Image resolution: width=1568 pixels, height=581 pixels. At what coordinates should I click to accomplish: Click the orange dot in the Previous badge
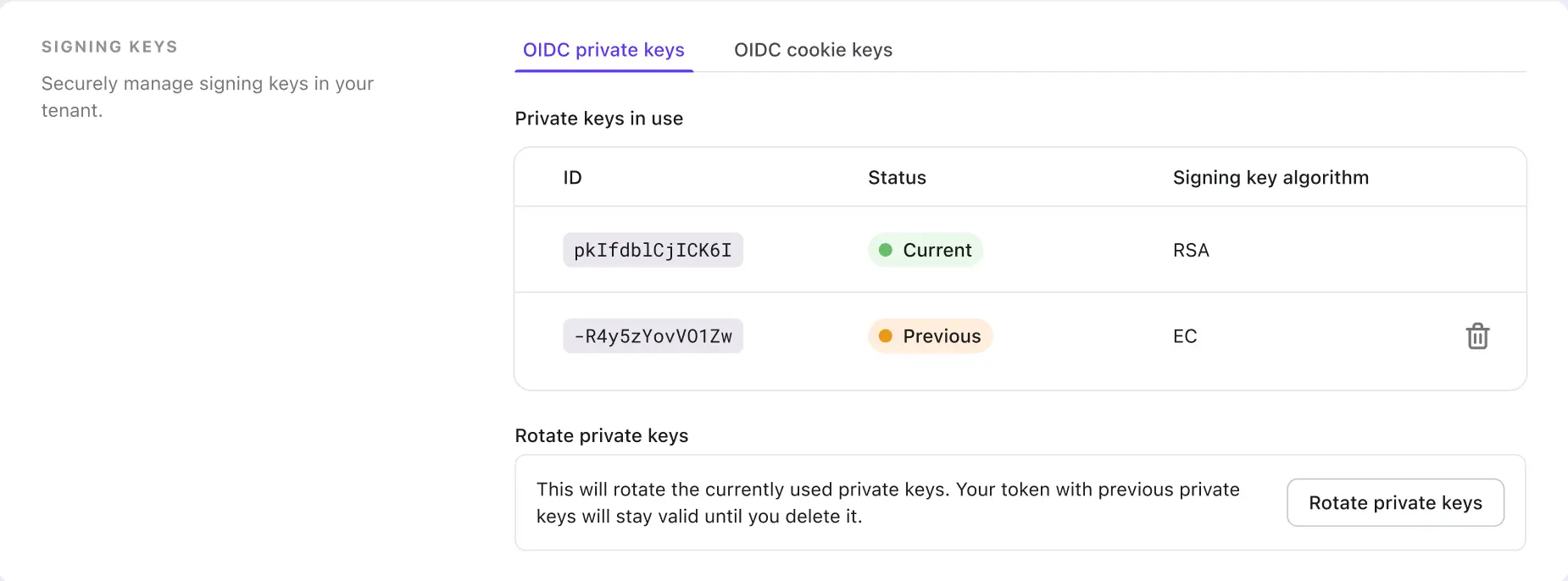[x=887, y=336]
